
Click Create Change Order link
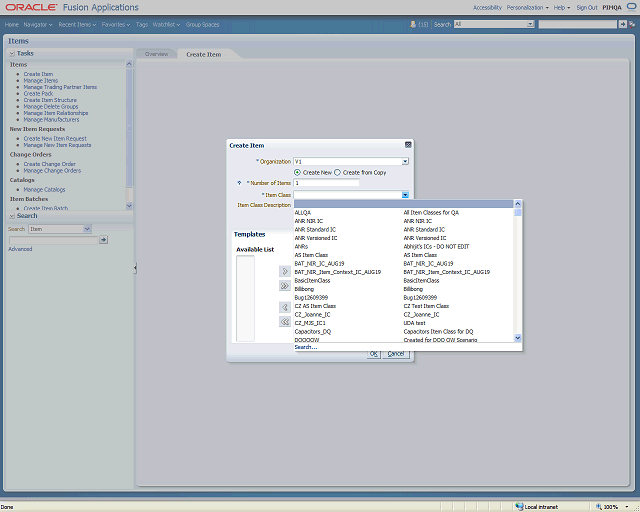pyautogui.click(x=49, y=164)
